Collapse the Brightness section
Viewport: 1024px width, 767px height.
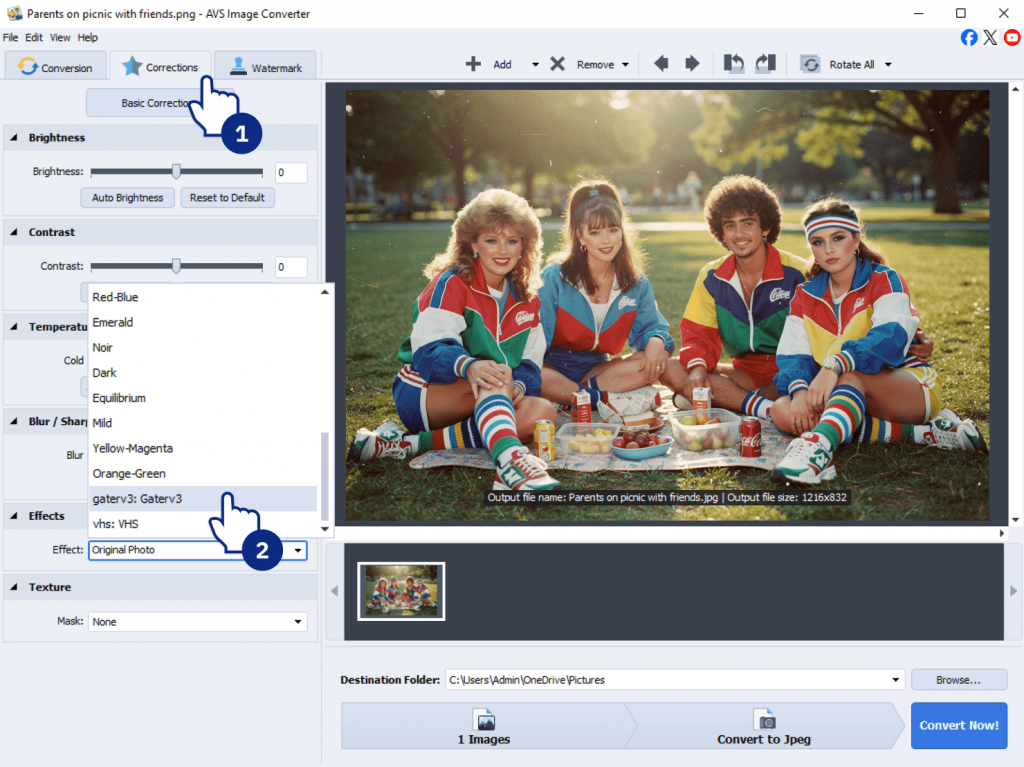tap(15, 138)
